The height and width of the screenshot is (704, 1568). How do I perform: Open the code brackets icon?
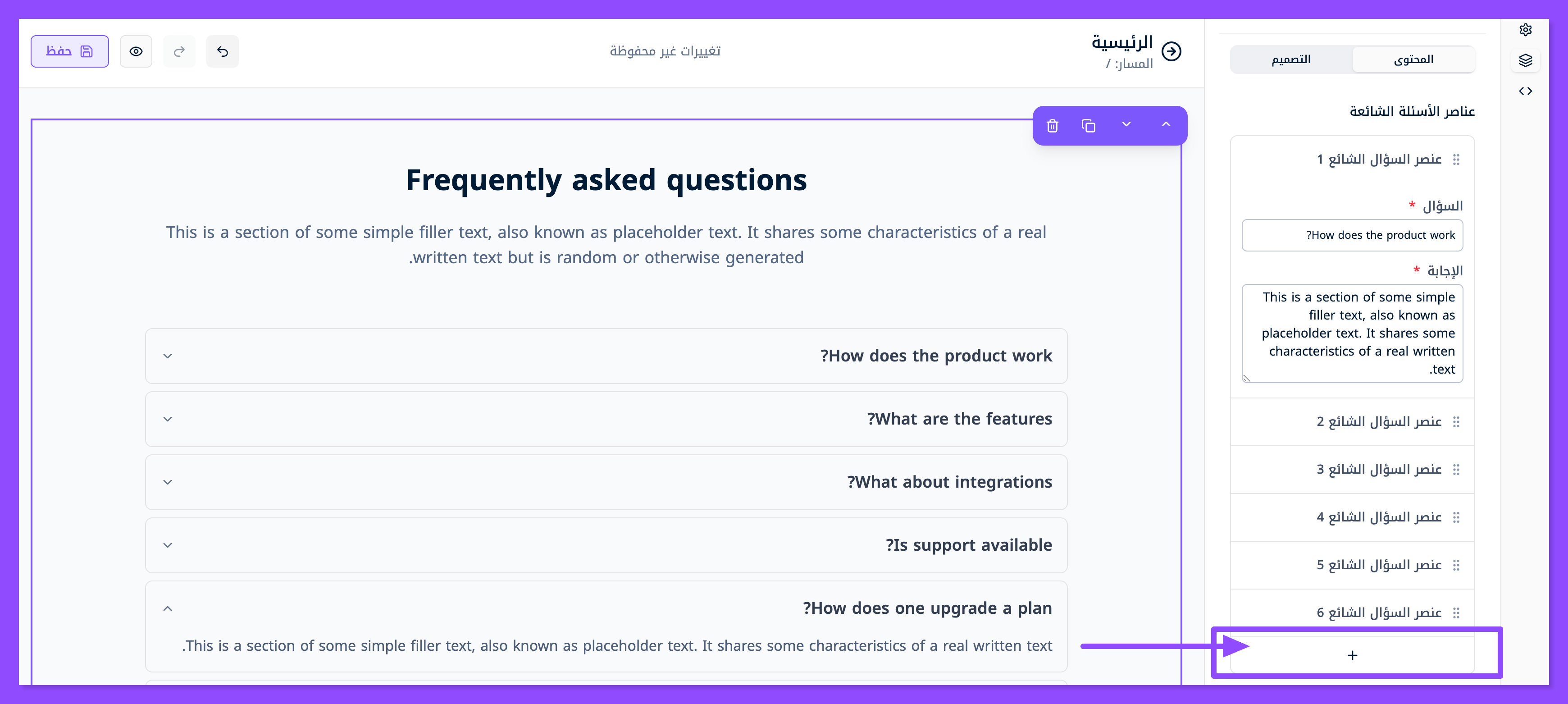[x=1525, y=91]
